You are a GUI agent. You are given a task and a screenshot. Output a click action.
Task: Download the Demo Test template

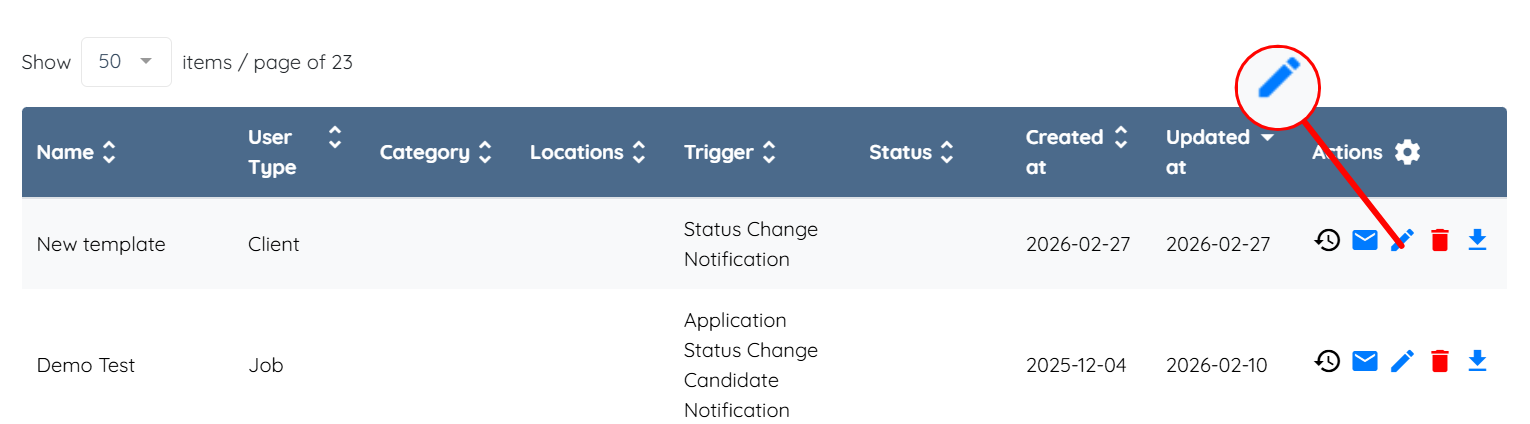(x=1477, y=361)
